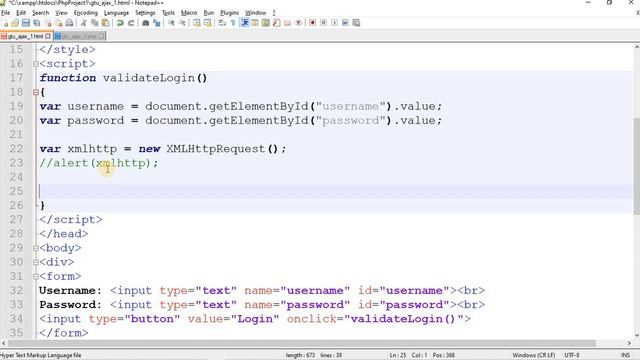640x360 pixels.
Task: Start macro recording with red dot
Action: pos(312,23)
